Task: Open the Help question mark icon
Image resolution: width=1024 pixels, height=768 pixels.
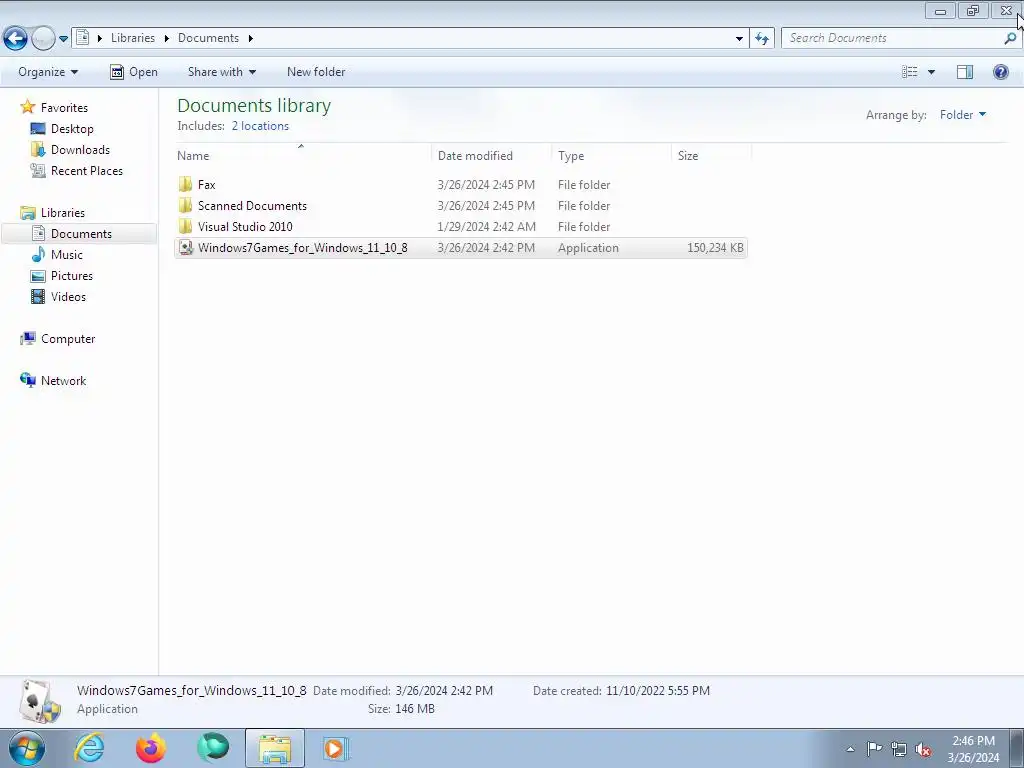Action: pos(1000,72)
